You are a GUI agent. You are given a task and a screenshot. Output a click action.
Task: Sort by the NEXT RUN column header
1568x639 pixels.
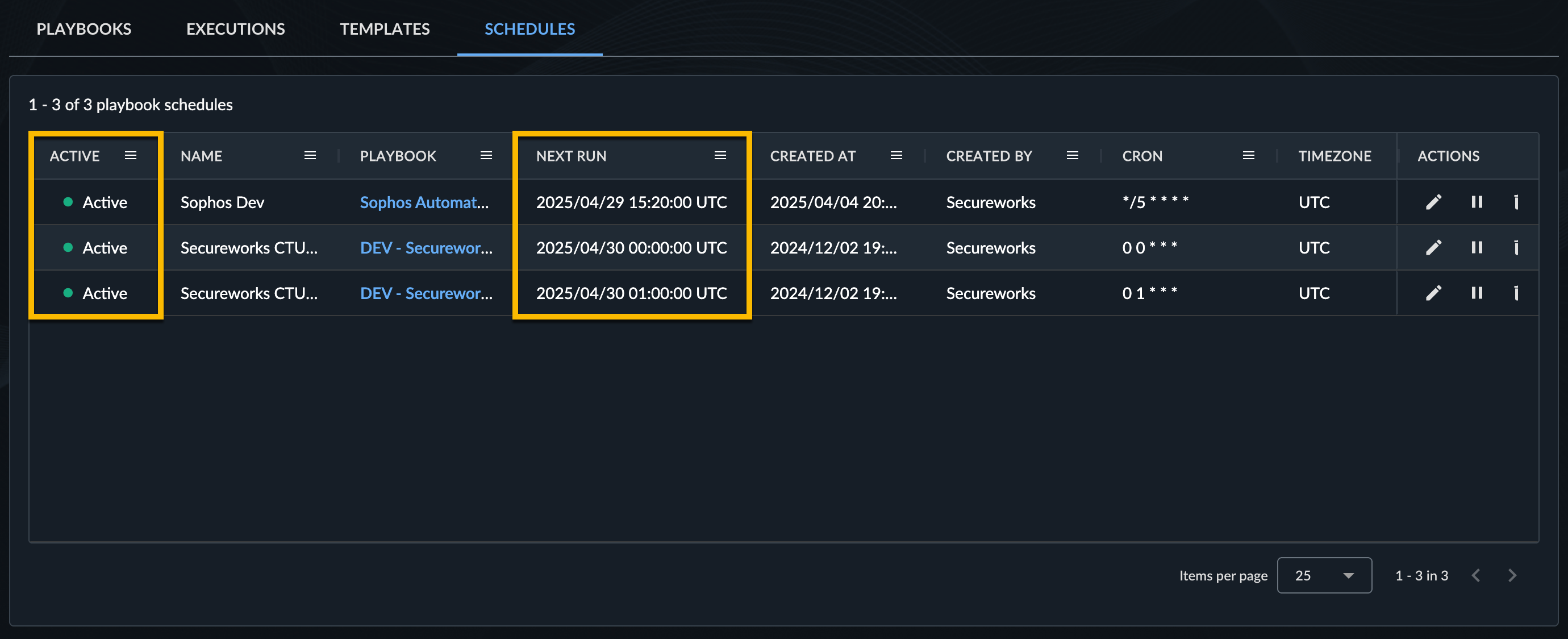coord(571,156)
